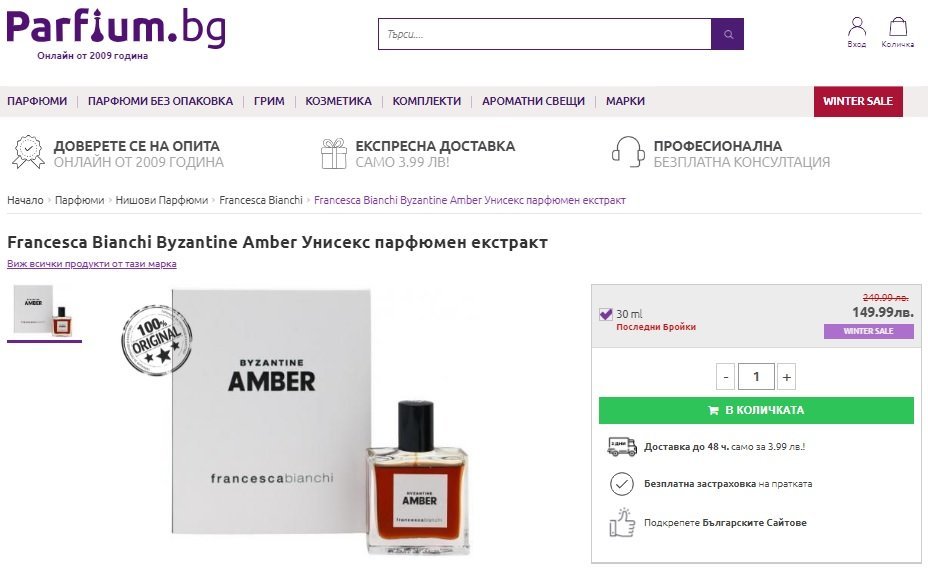Open the АРОМАТНИ СВЕЩИ menu item
Image resolution: width=928 pixels, height=582 pixels.
pyautogui.click(x=533, y=101)
